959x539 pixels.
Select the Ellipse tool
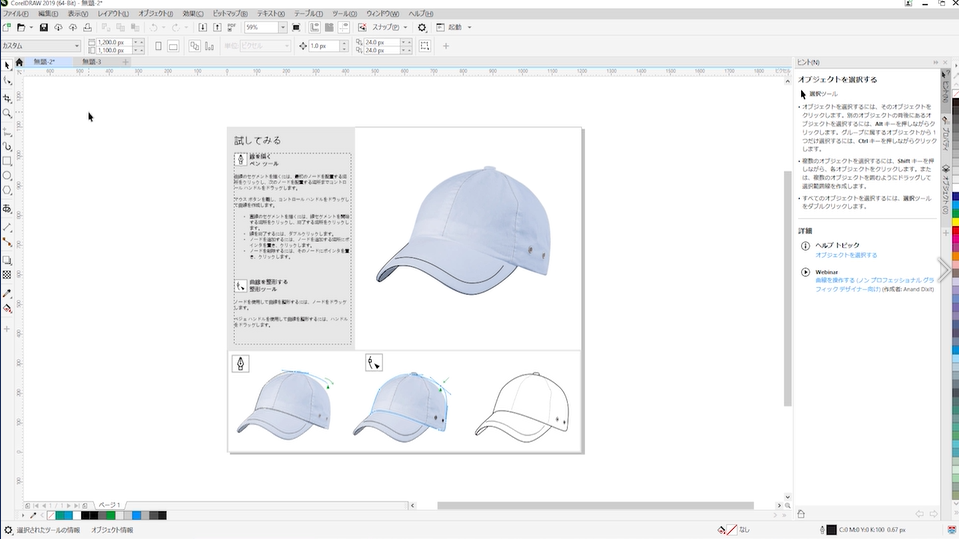[x=8, y=176]
